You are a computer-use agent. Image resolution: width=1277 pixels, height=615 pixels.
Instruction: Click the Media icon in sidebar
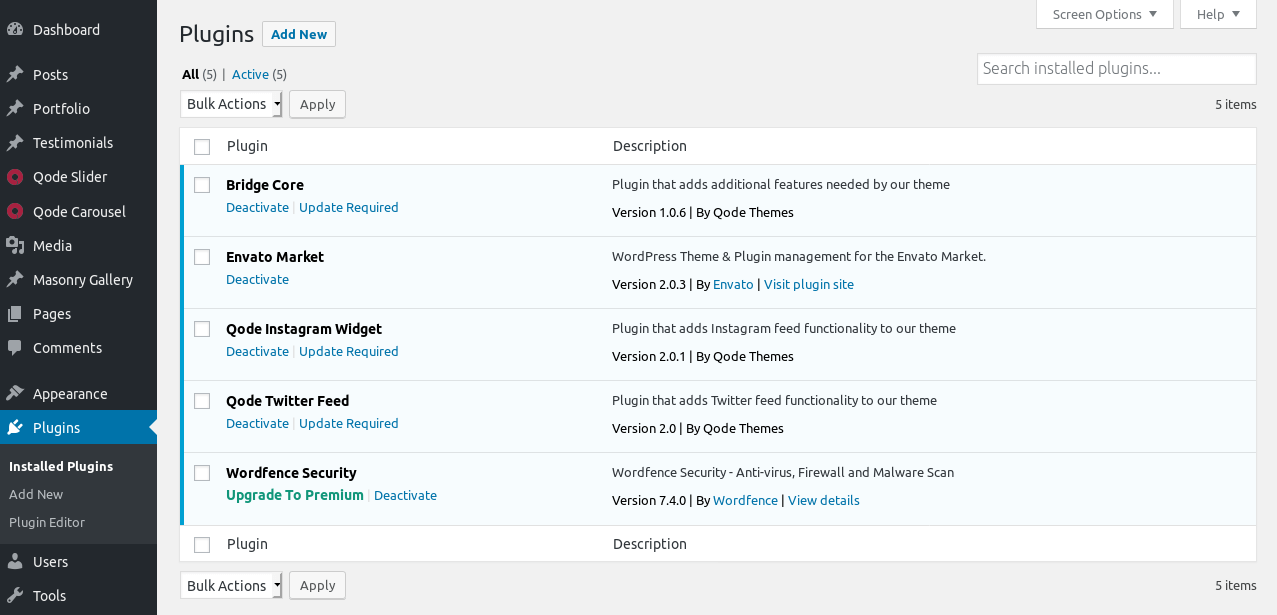[15, 246]
